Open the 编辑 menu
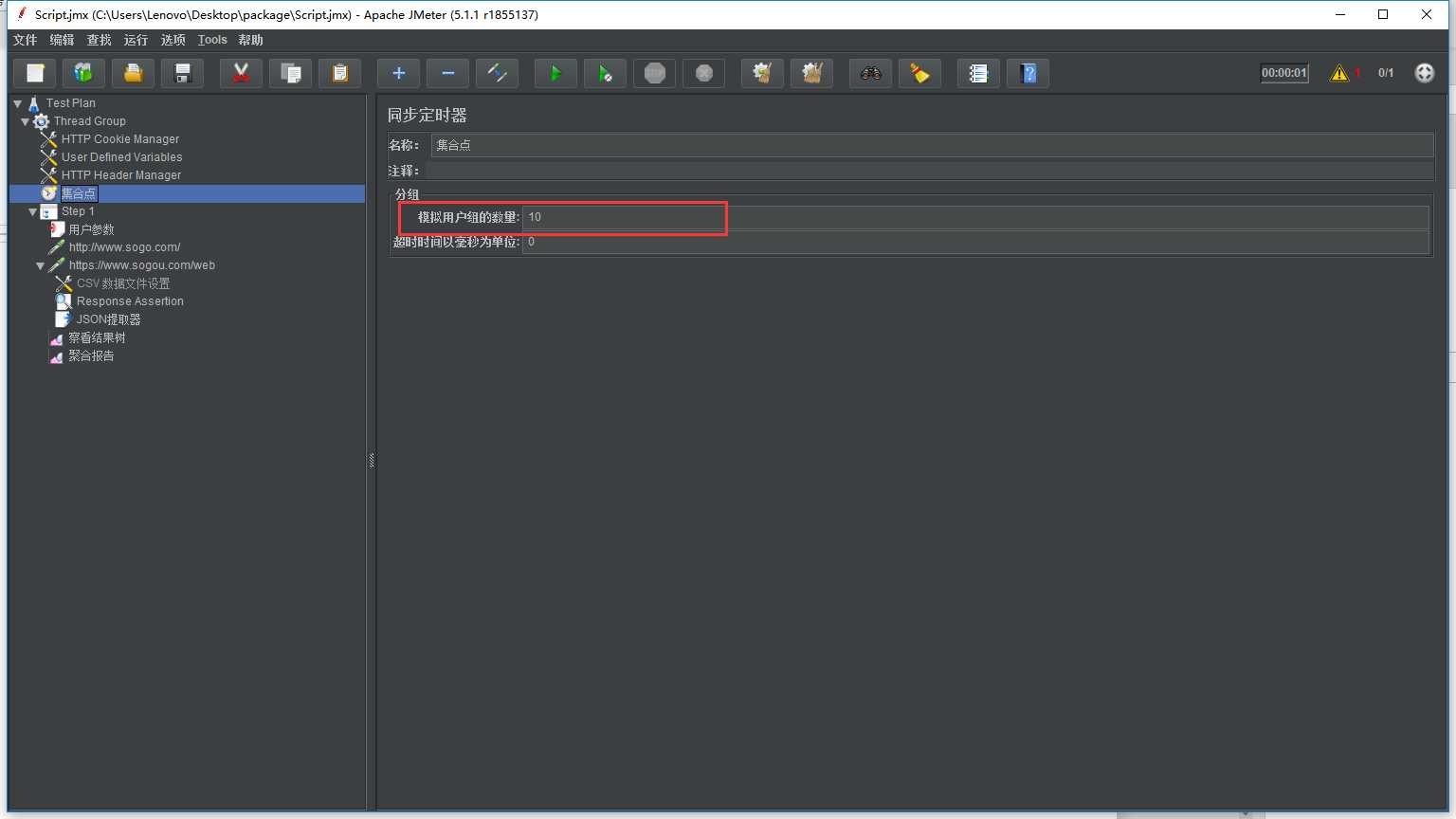Image resolution: width=1456 pixels, height=819 pixels. pos(62,40)
